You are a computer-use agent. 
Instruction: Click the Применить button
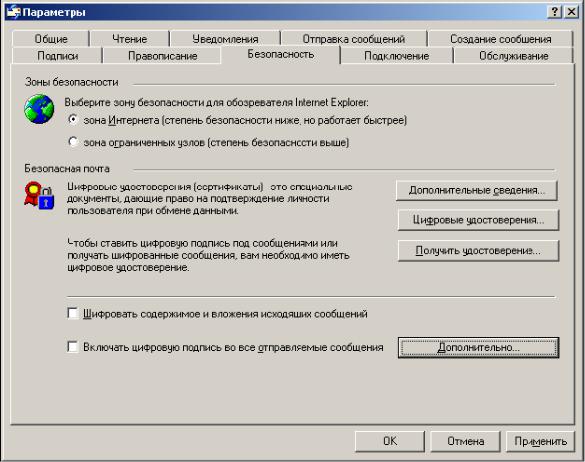(x=541, y=441)
